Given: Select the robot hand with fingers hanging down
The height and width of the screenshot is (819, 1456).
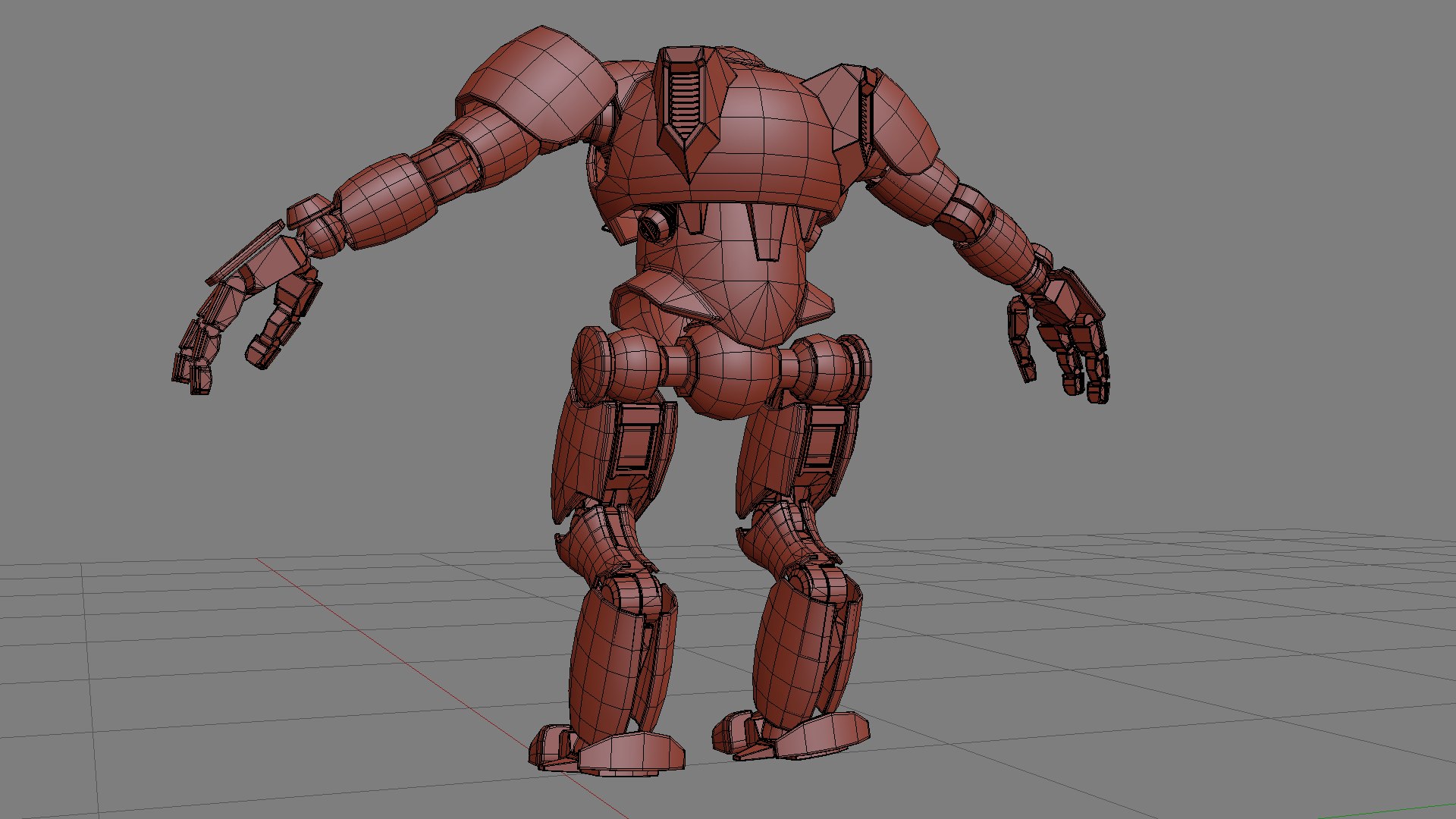Looking at the screenshot, I should click(1062, 335).
